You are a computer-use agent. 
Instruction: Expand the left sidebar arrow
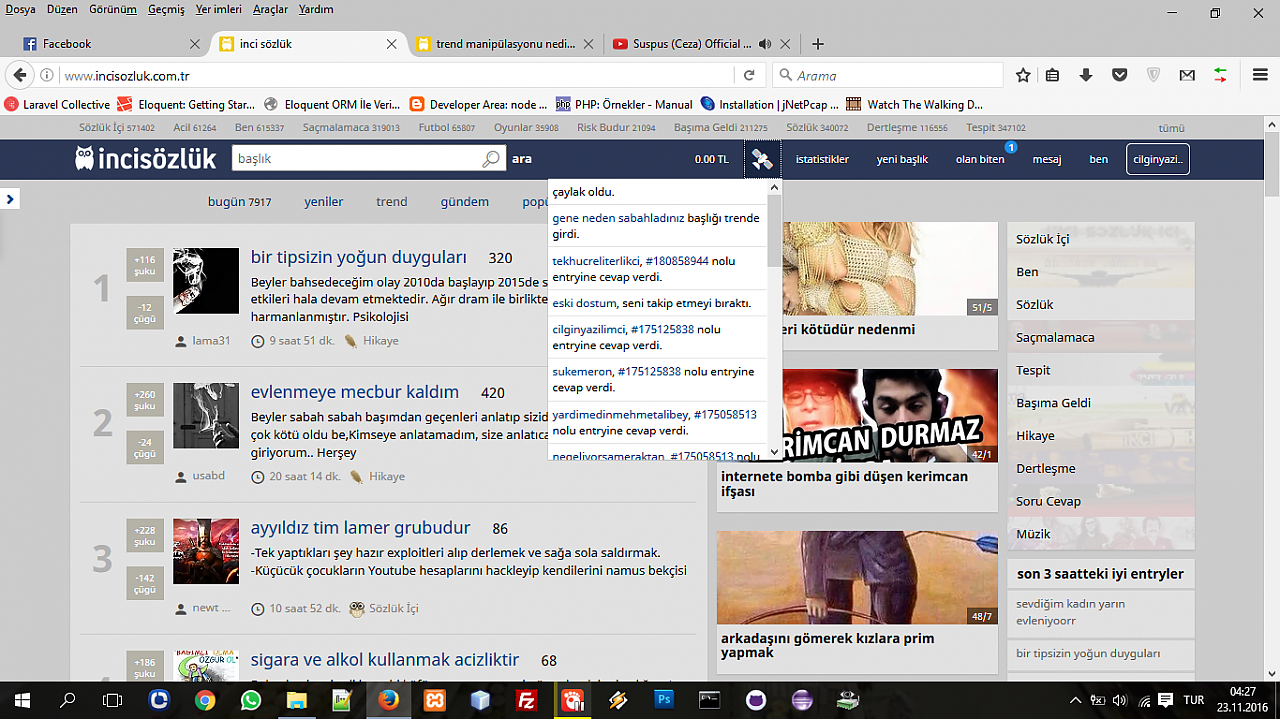[10, 199]
